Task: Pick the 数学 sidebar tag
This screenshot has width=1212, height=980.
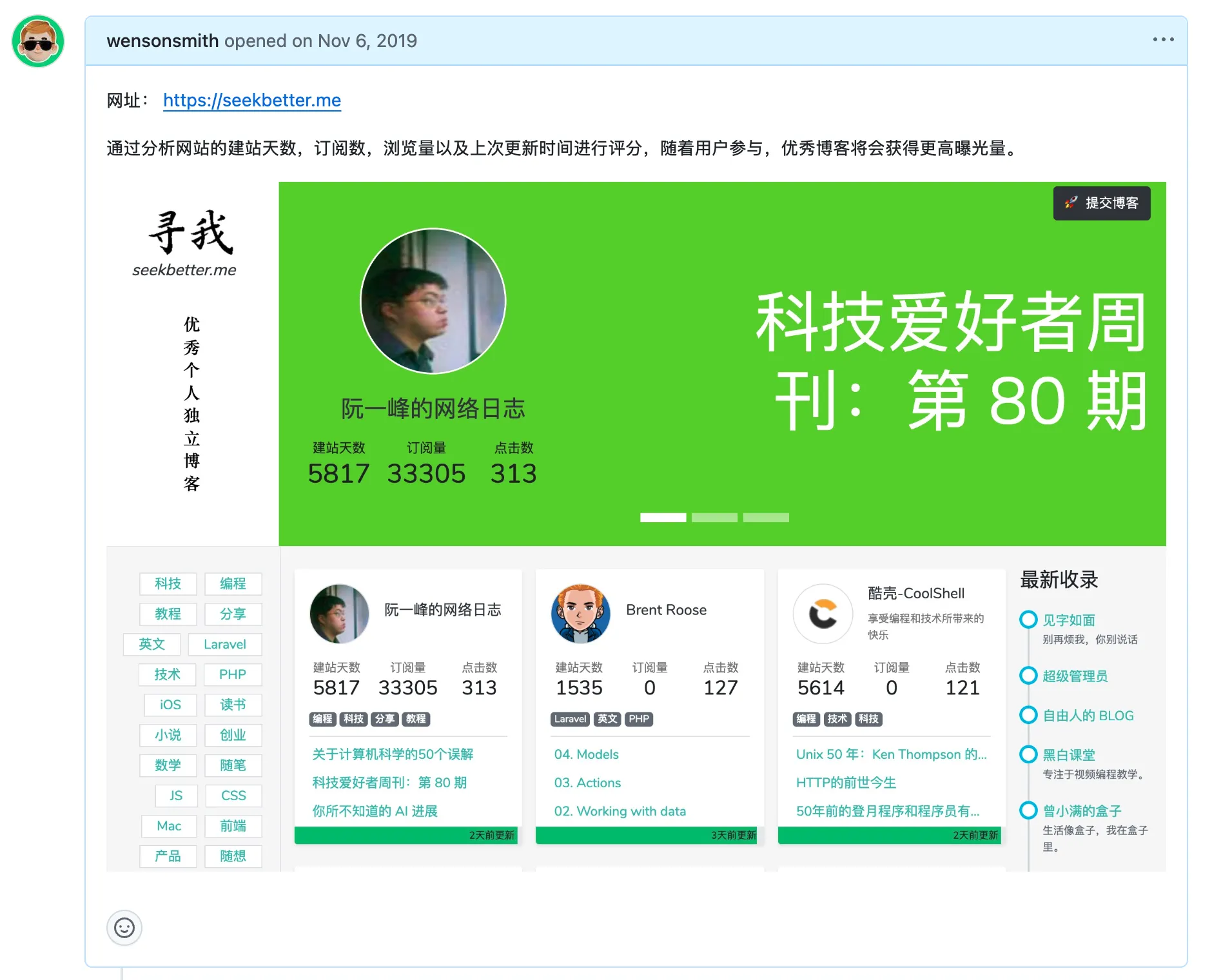Action: pyautogui.click(x=168, y=765)
